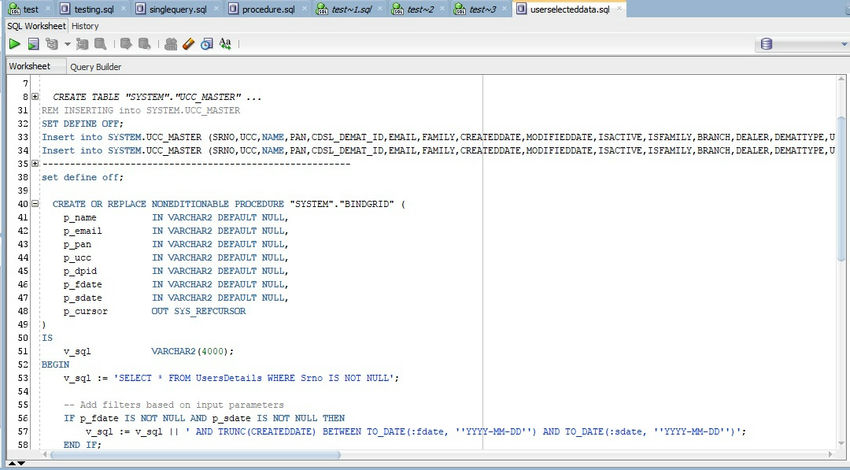Image resolution: width=850 pixels, height=470 pixels.
Task: Click the Commit icon
Action: tap(126, 44)
